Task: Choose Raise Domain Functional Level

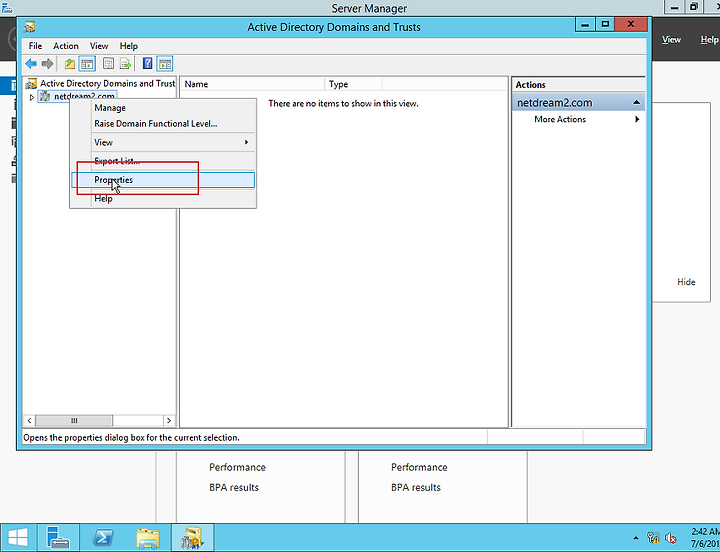Action: (163, 124)
